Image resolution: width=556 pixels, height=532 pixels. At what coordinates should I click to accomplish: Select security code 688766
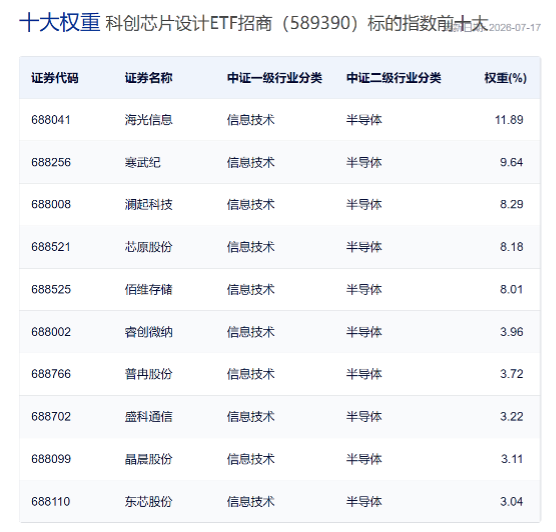tap(51, 374)
